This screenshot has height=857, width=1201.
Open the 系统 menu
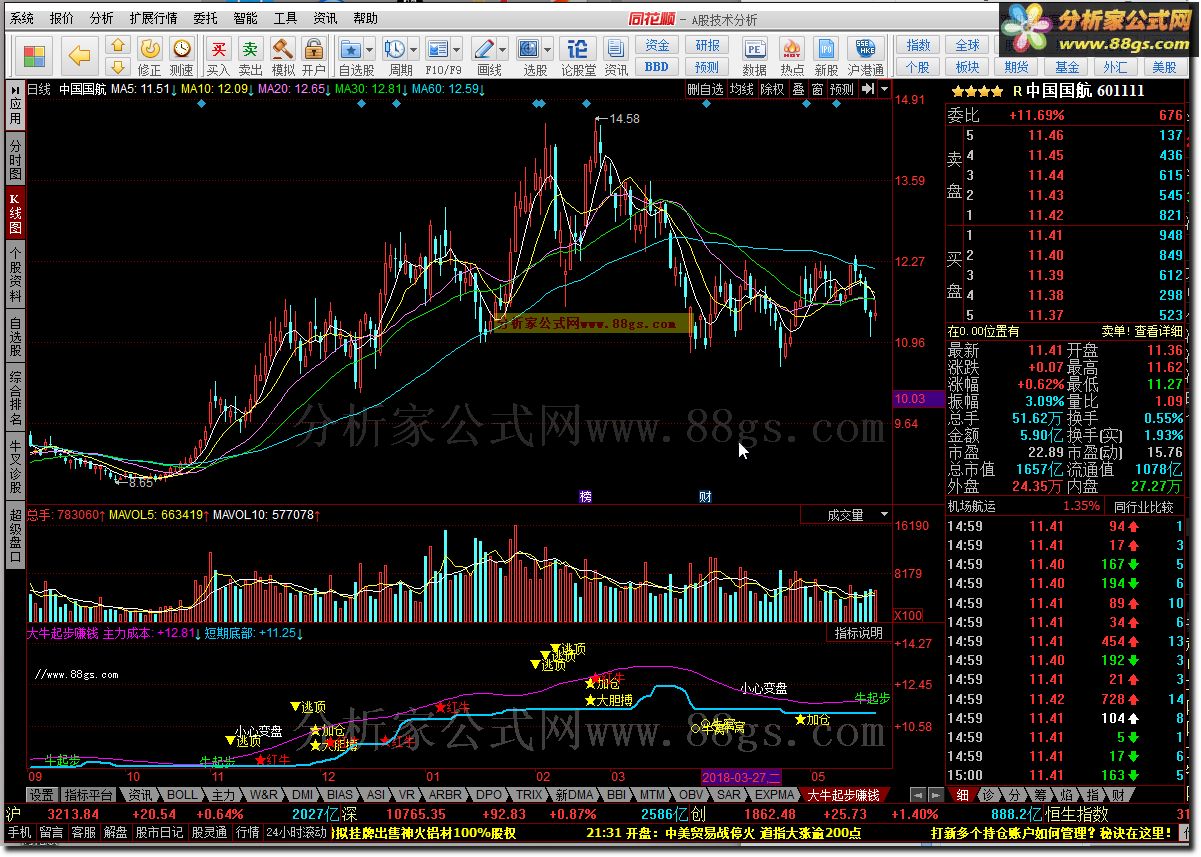point(21,18)
